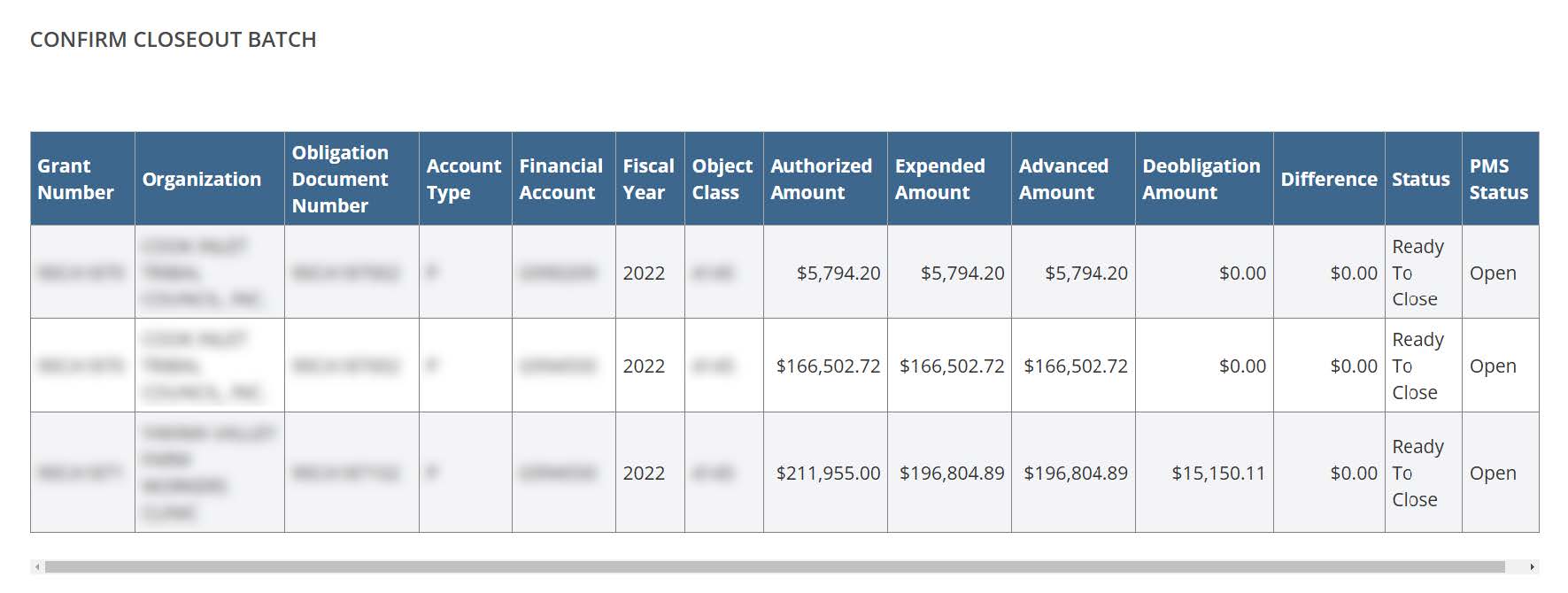Select the Organization column header
The width and height of the screenshot is (1568, 593).
click(202, 179)
